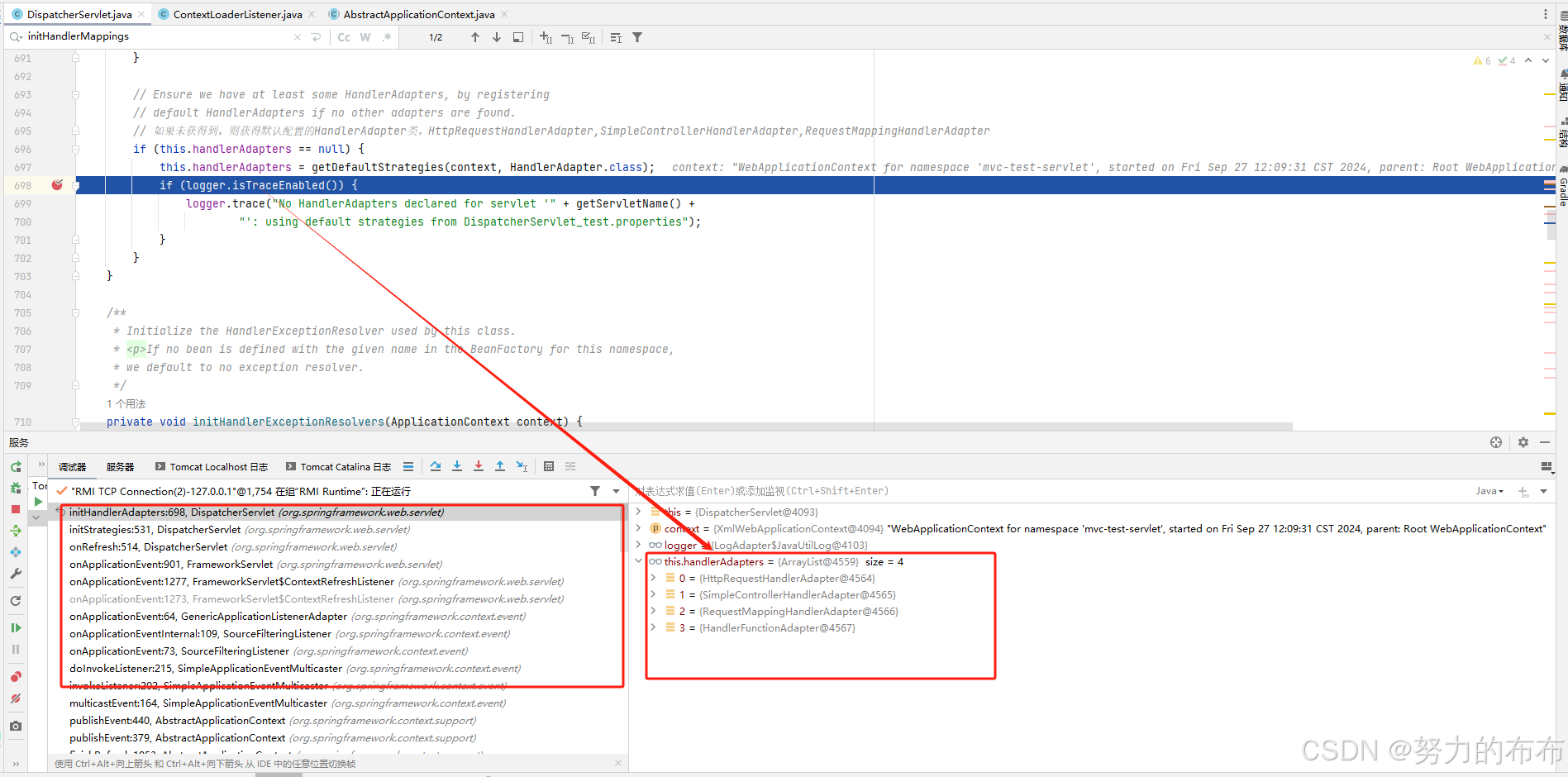Viewport: 1568px width, 777px height.
Task: Click the '1 个用法' usages hint
Action: [x=126, y=403]
